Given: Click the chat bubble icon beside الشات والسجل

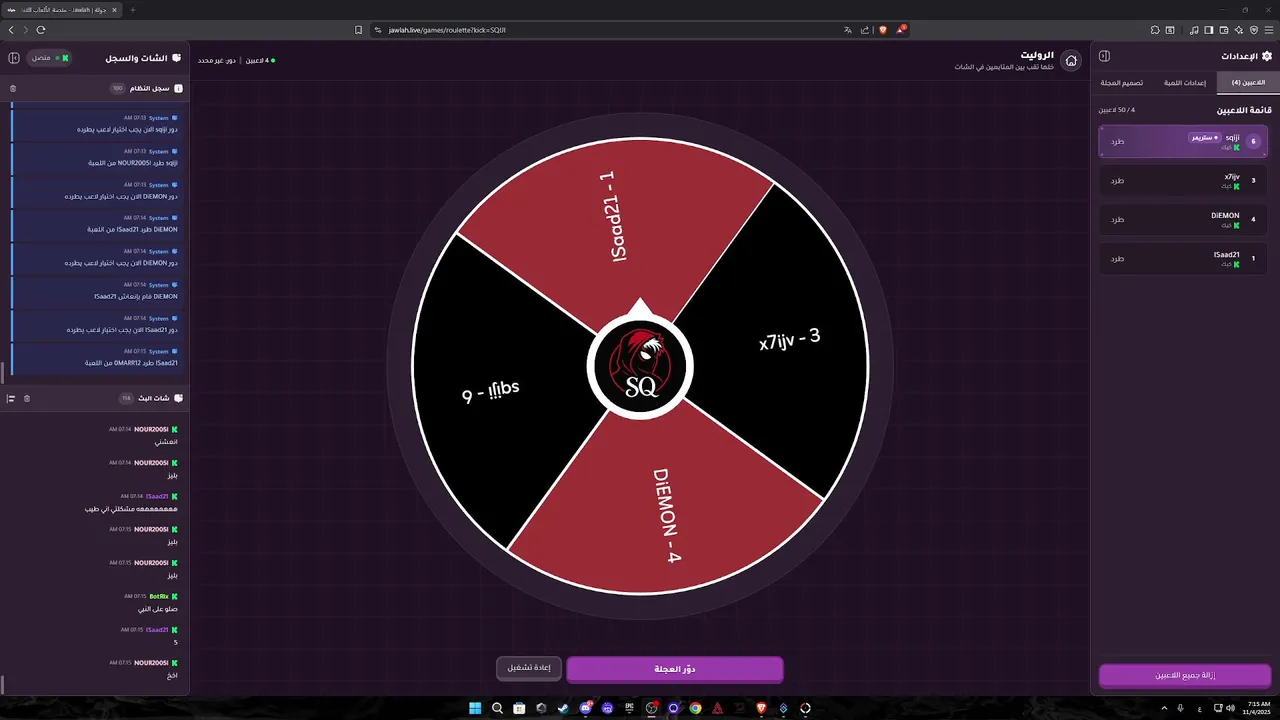Looking at the screenshot, I should (177, 58).
